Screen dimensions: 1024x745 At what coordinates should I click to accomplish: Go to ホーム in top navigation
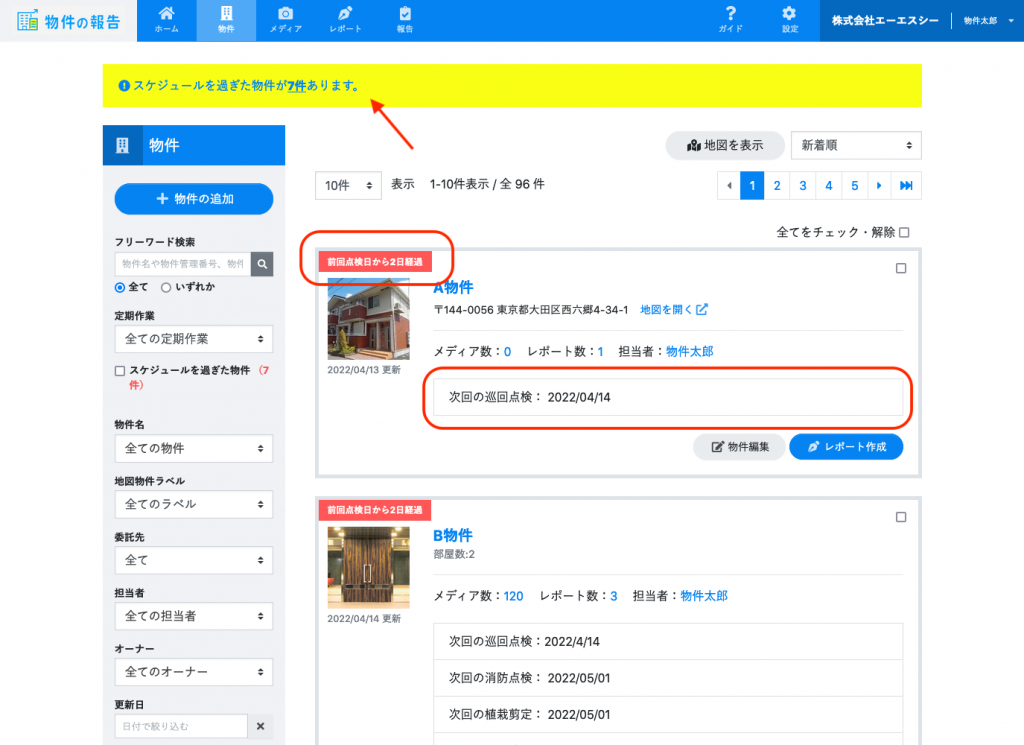(x=167, y=20)
